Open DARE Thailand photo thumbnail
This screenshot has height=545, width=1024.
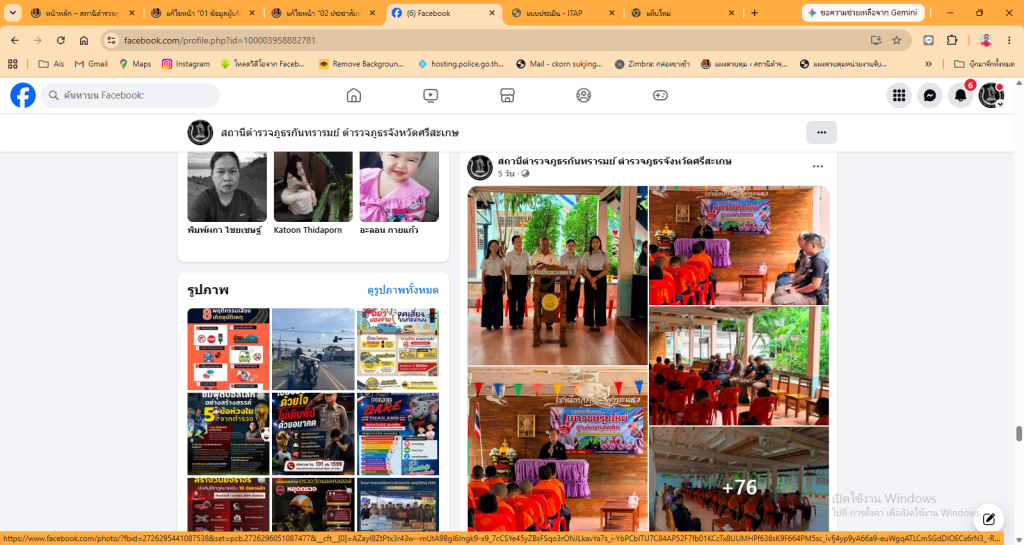398,434
